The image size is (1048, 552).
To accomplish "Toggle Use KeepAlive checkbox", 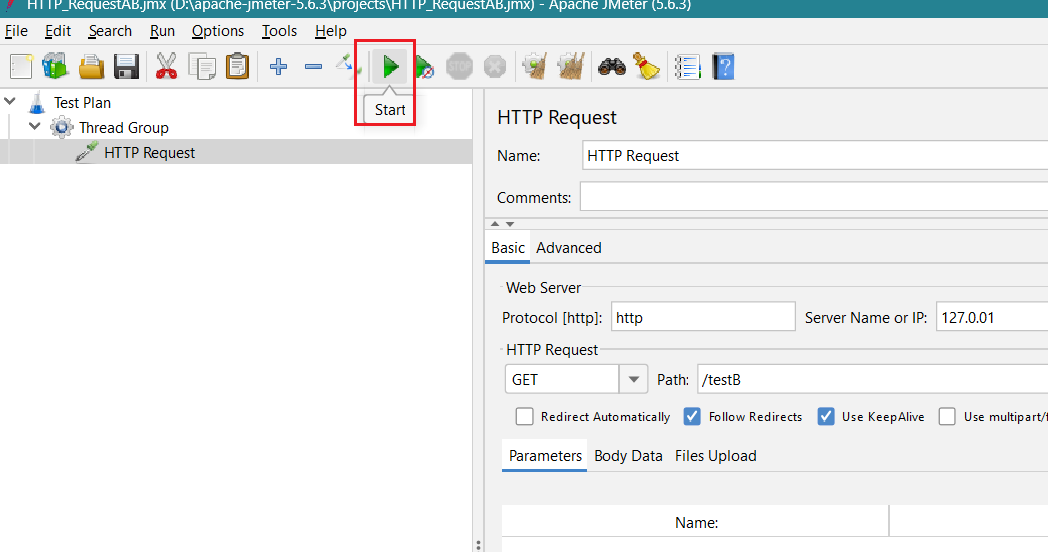I will [826, 416].
